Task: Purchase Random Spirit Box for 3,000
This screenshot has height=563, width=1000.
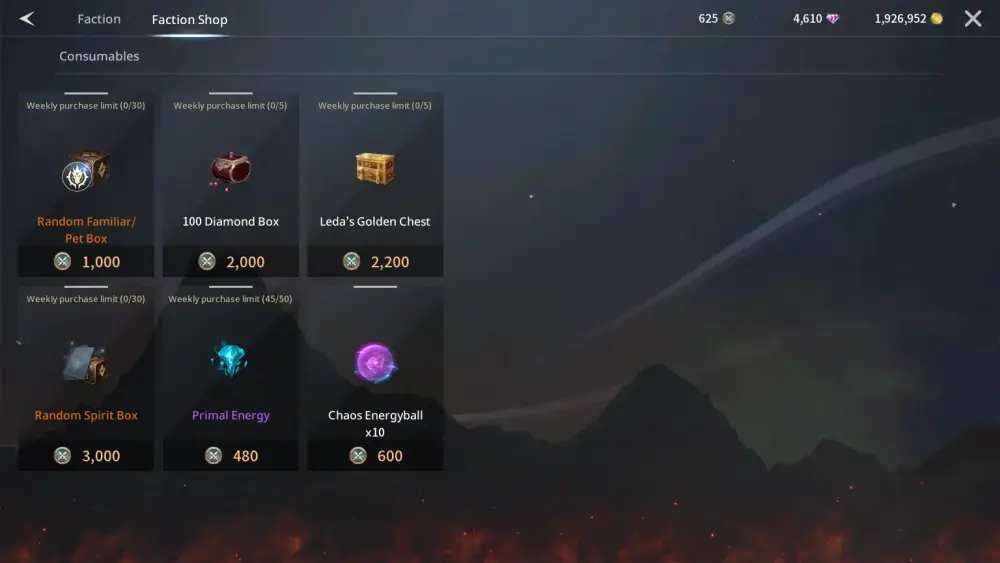Action: click(x=86, y=456)
